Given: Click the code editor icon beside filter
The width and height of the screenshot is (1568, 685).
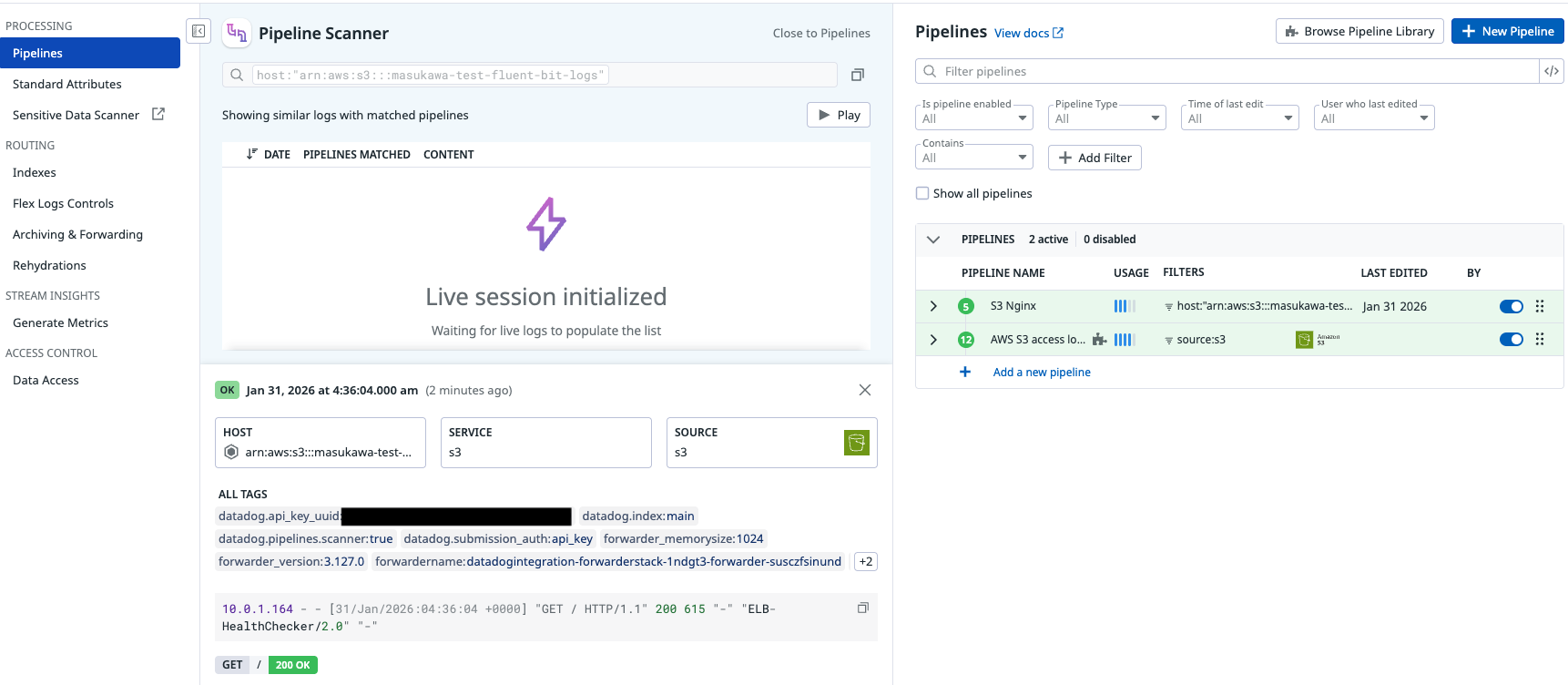Looking at the screenshot, I should (x=1552, y=71).
